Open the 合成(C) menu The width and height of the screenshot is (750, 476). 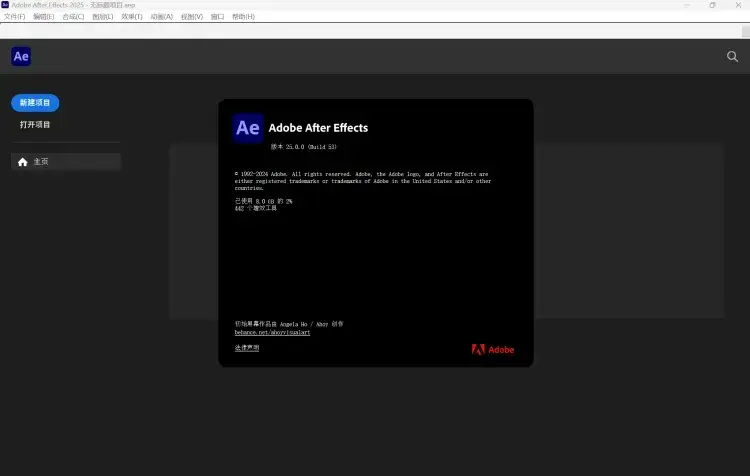tap(73, 17)
